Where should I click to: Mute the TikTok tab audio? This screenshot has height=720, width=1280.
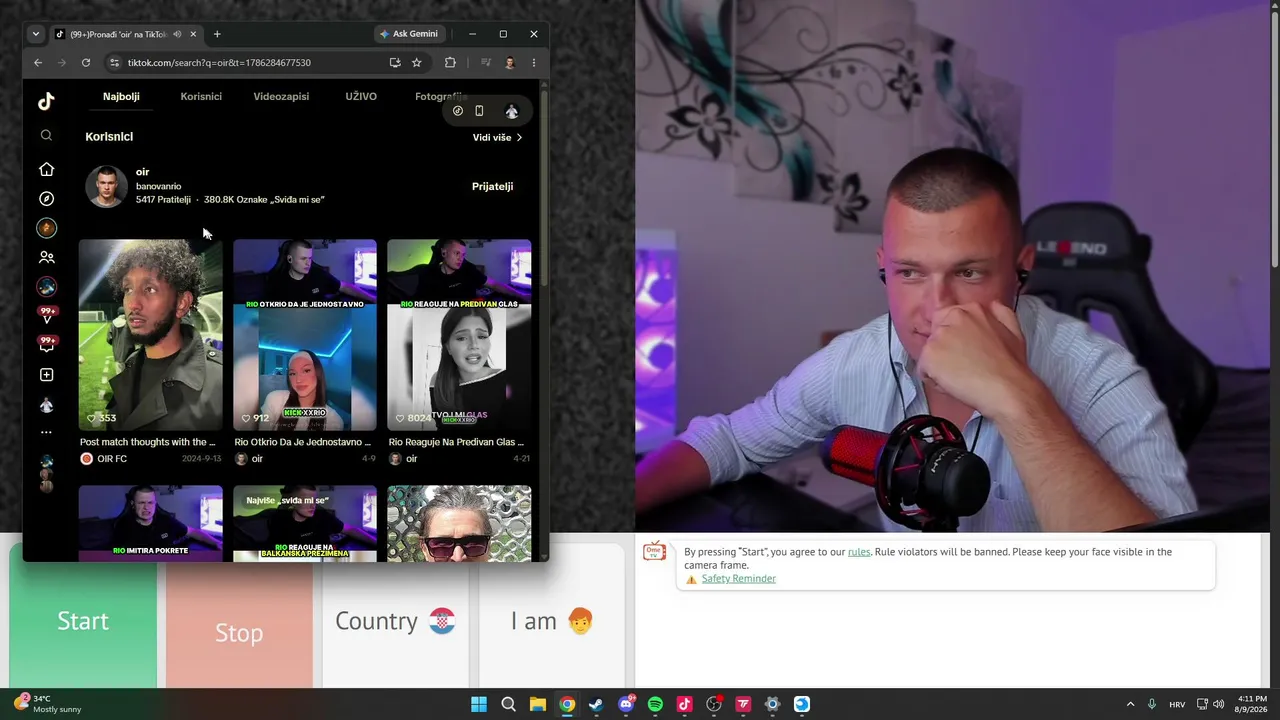pyautogui.click(x=177, y=34)
